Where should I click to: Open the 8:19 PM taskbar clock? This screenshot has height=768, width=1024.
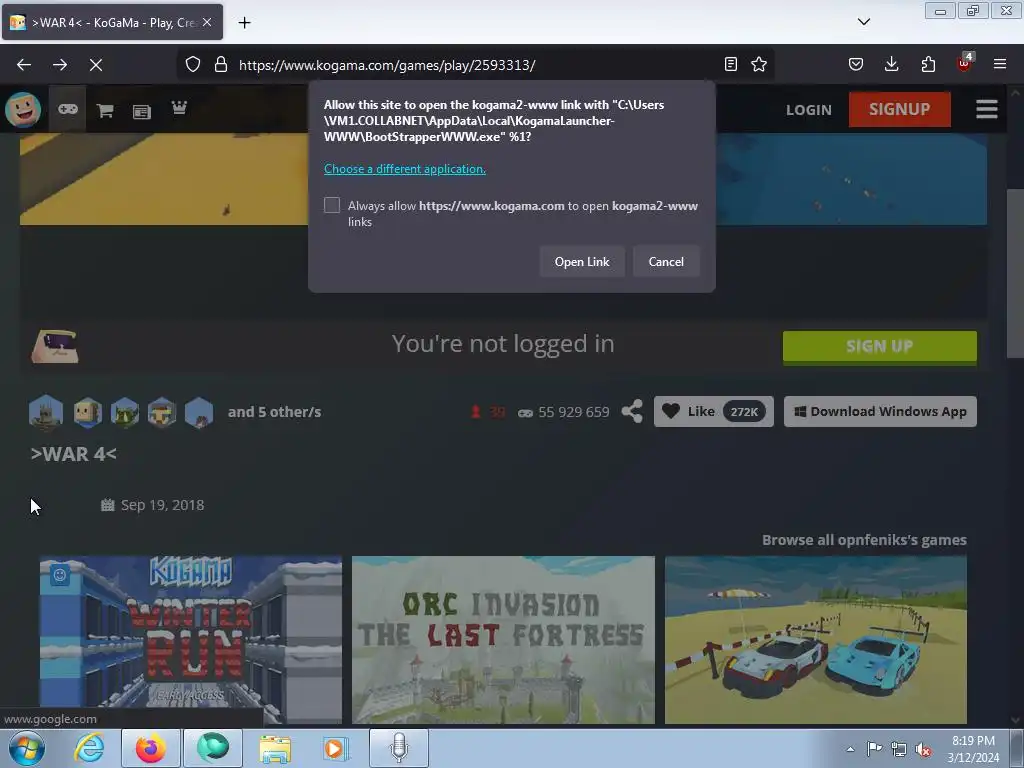point(973,749)
